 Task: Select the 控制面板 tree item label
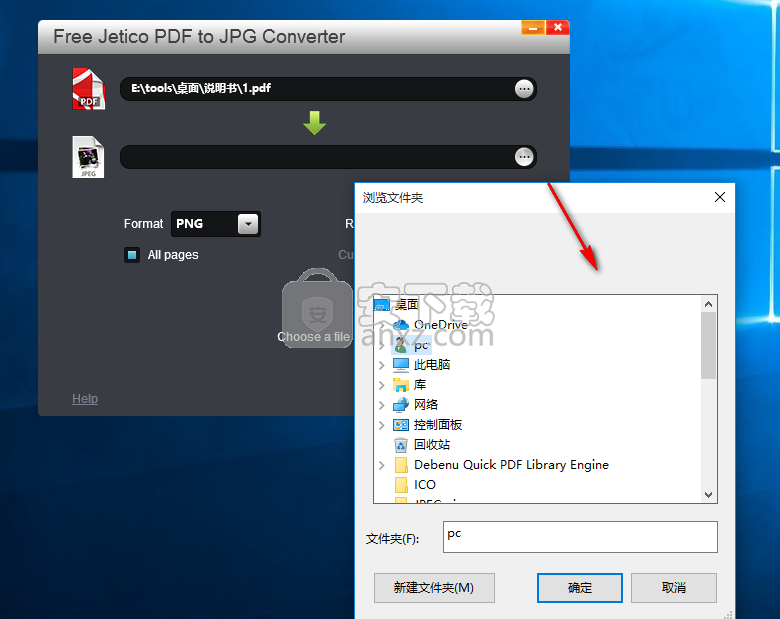click(x=438, y=424)
